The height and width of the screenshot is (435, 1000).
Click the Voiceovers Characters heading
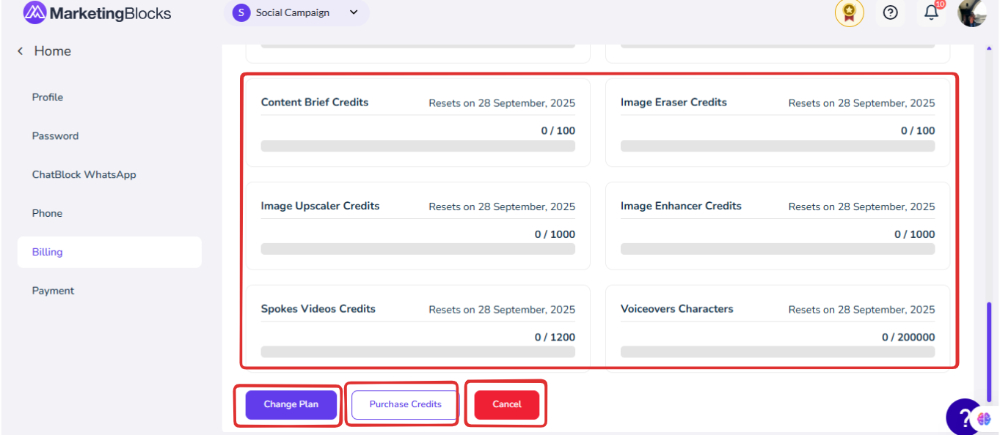point(677,309)
